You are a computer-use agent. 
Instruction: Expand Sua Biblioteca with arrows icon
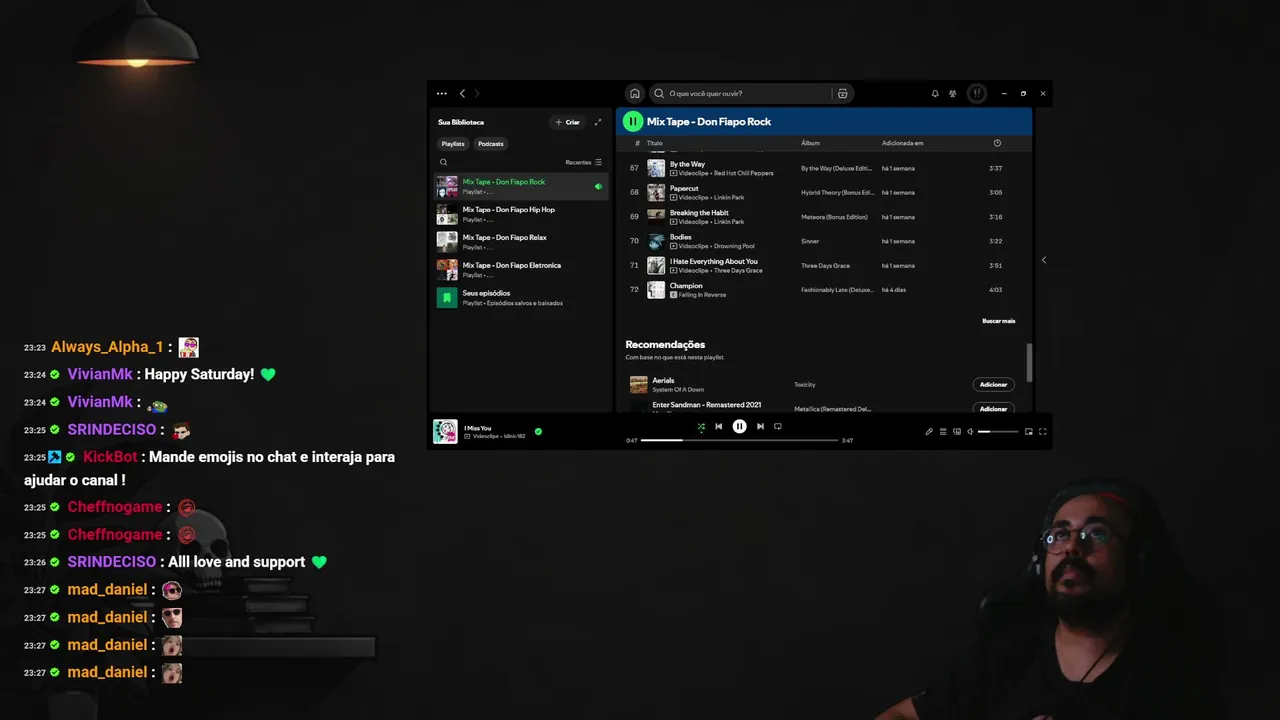coord(598,122)
